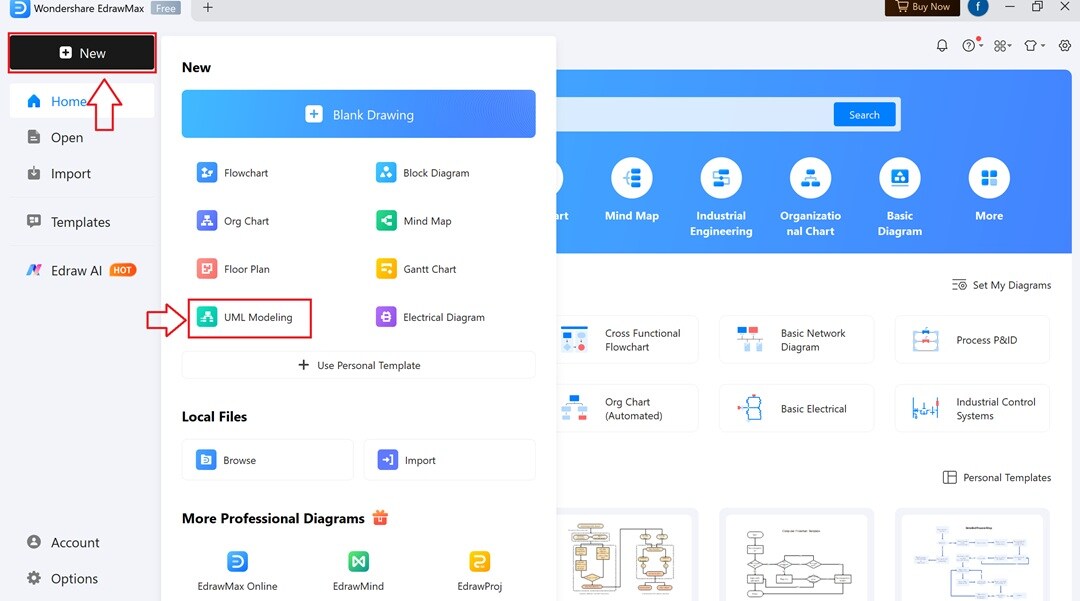The width and height of the screenshot is (1080, 601).
Task: Open the user profile avatar
Action: 977,7
